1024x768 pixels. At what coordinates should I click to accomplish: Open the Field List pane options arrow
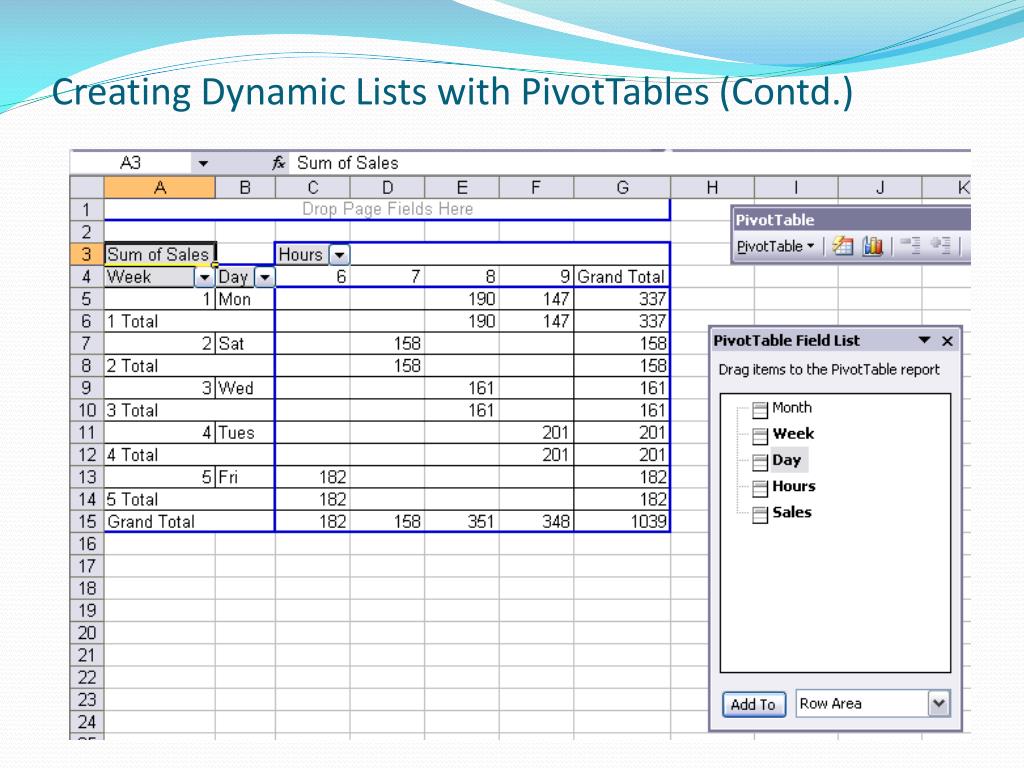(924, 340)
